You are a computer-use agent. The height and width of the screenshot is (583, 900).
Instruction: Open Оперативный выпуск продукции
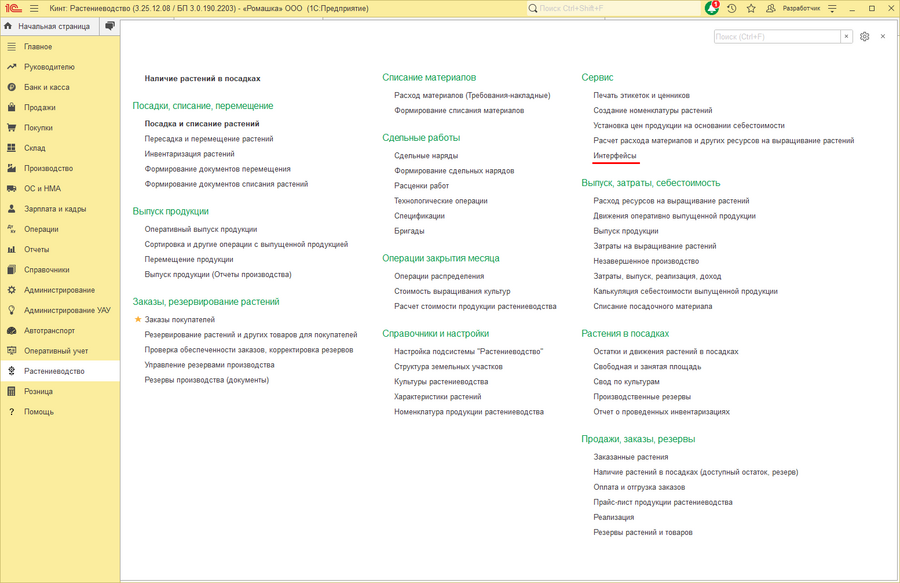[x=201, y=229]
